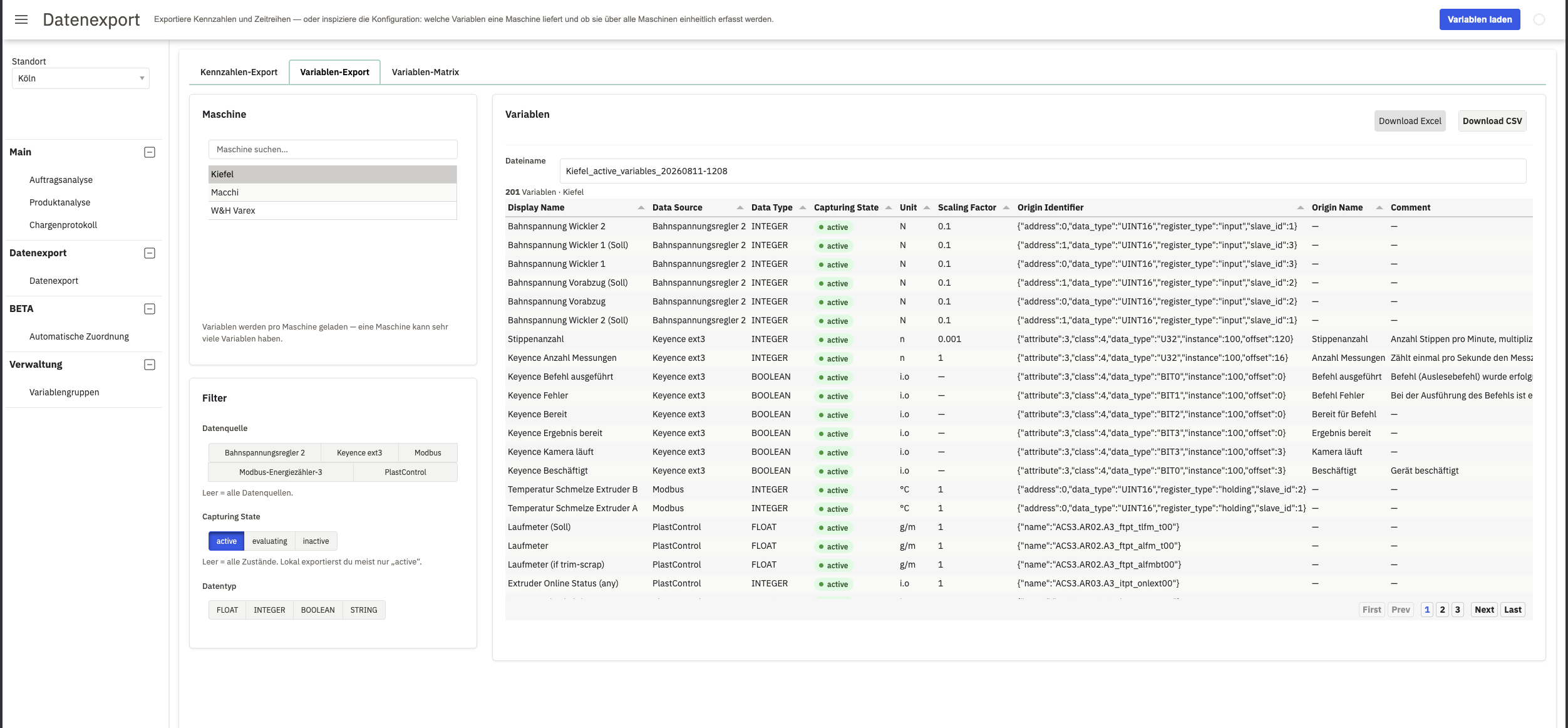
Task: Go to page 2 of table
Action: click(x=1442, y=610)
